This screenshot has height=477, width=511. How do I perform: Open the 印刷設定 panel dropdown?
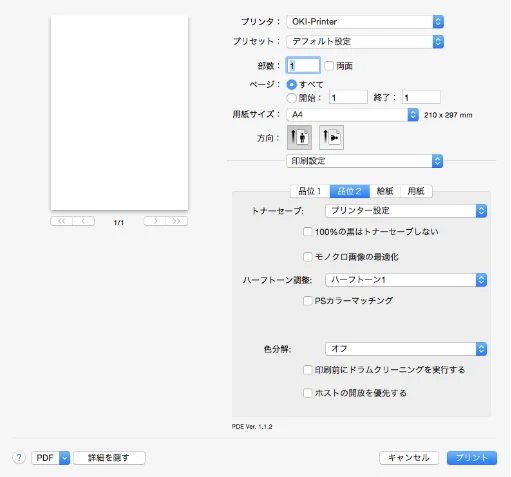pos(365,161)
